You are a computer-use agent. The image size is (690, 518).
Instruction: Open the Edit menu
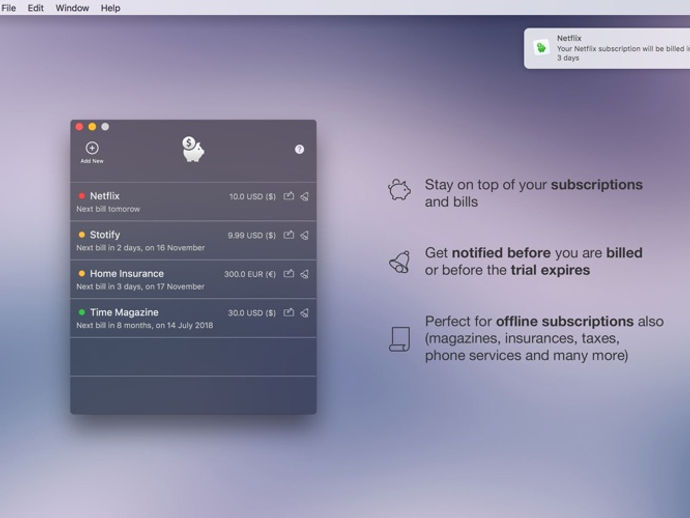click(36, 8)
